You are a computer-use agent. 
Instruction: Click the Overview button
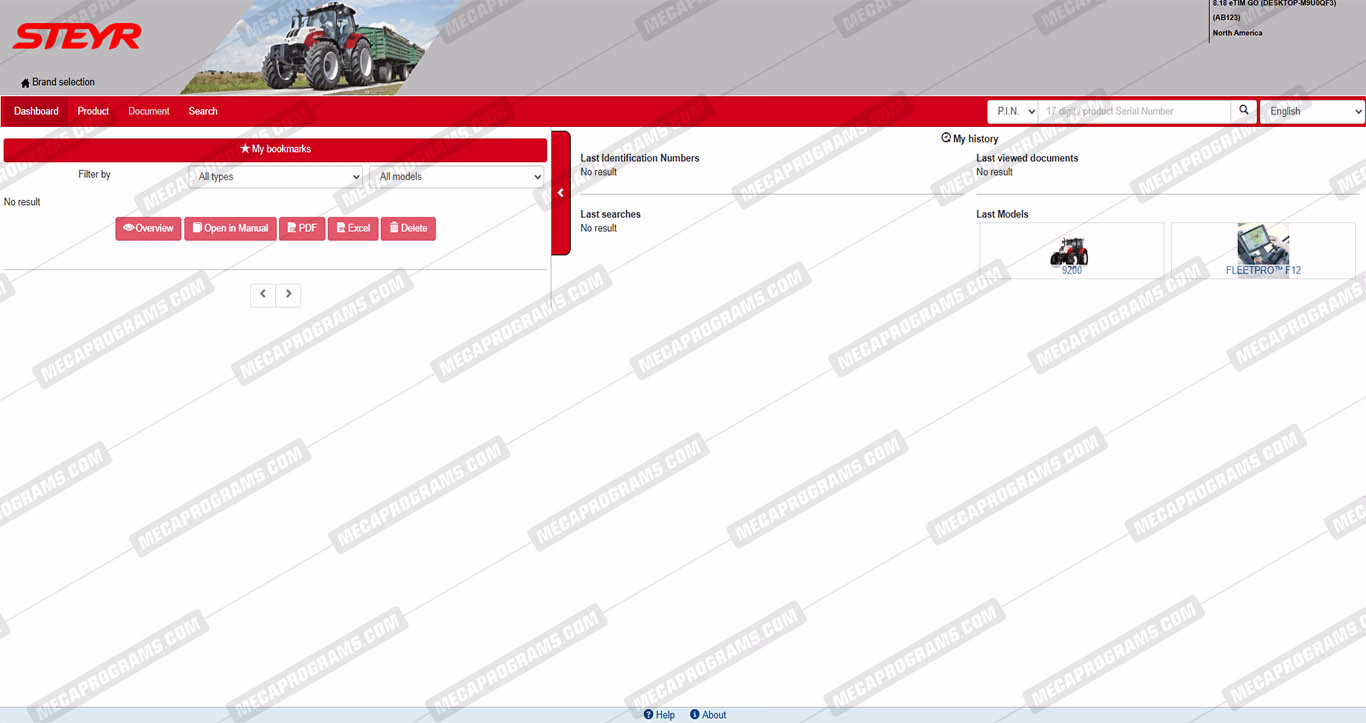[148, 228]
